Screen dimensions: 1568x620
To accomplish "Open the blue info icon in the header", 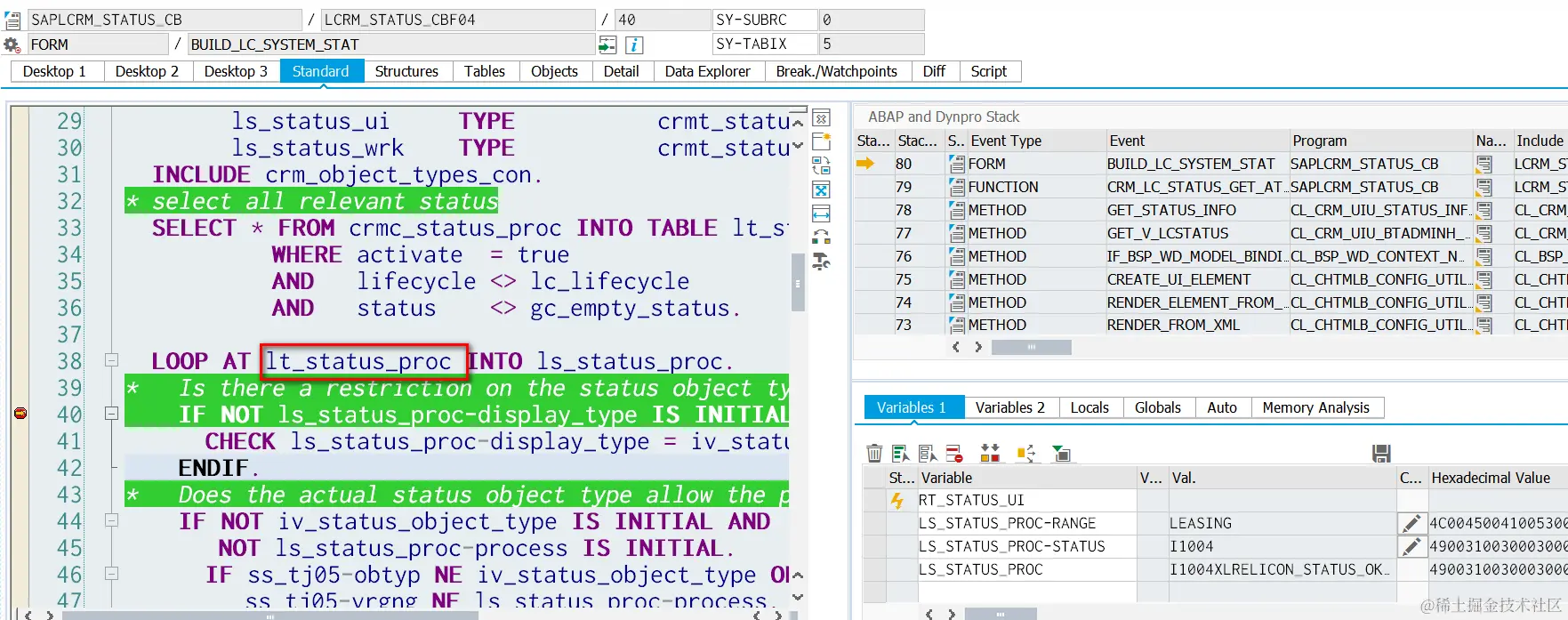I will (634, 44).
